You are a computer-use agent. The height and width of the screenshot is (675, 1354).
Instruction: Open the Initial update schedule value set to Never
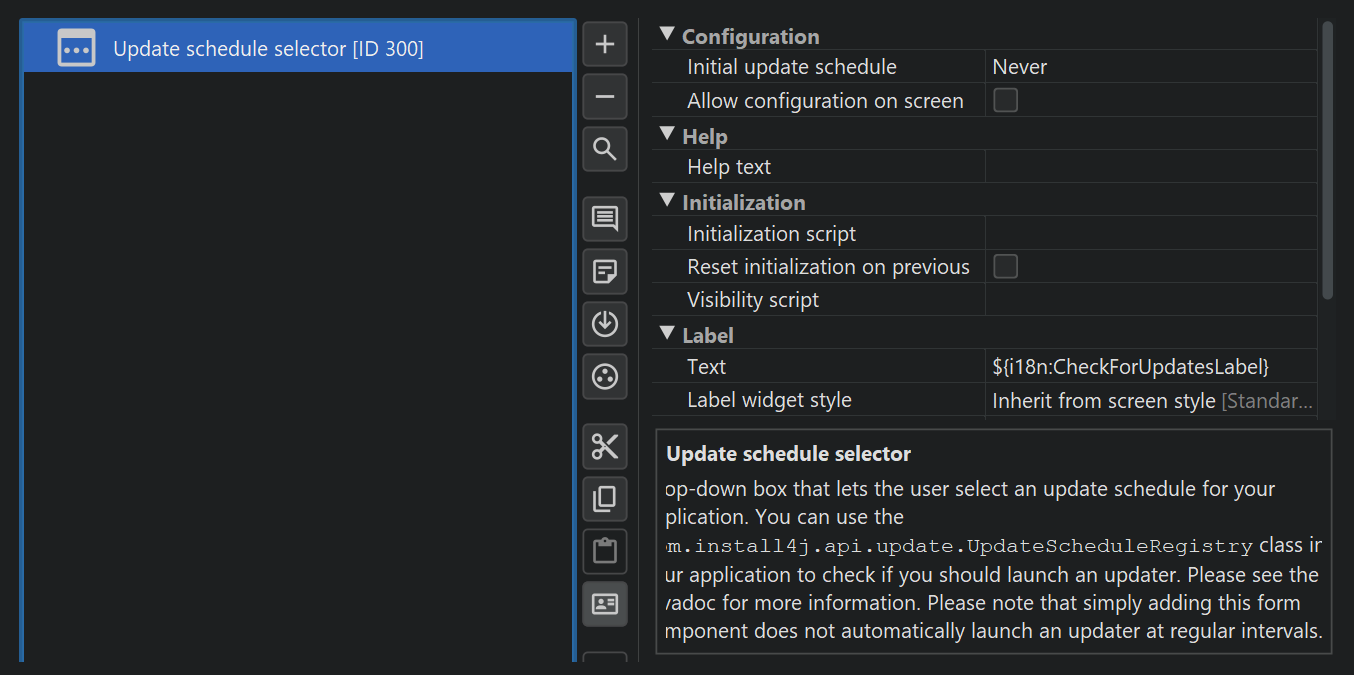[x=1150, y=67]
